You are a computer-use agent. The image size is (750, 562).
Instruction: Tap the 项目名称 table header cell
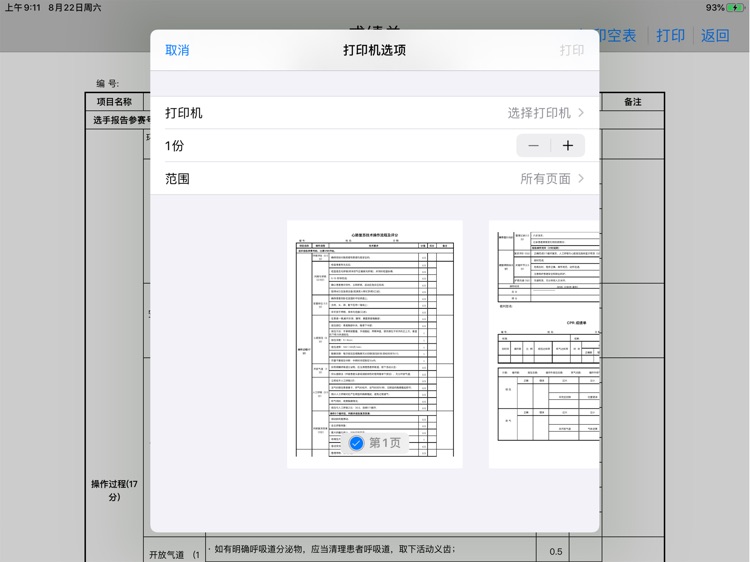coord(114,101)
